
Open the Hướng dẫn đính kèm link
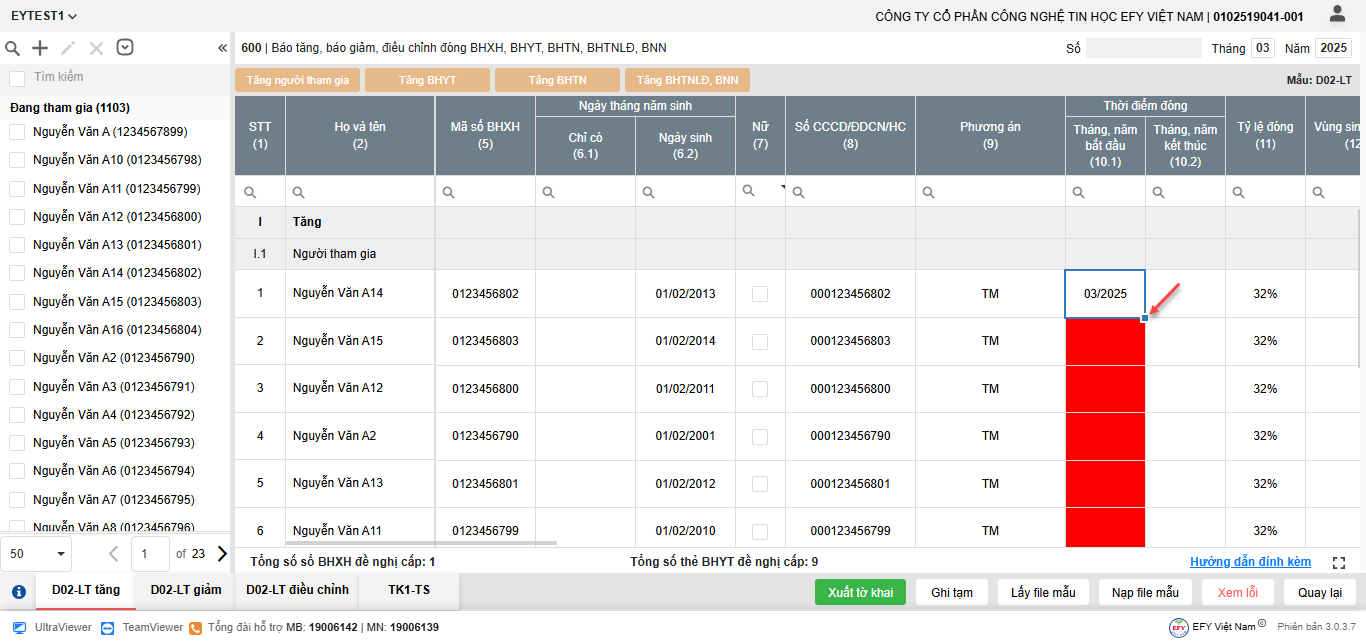coord(1250,562)
